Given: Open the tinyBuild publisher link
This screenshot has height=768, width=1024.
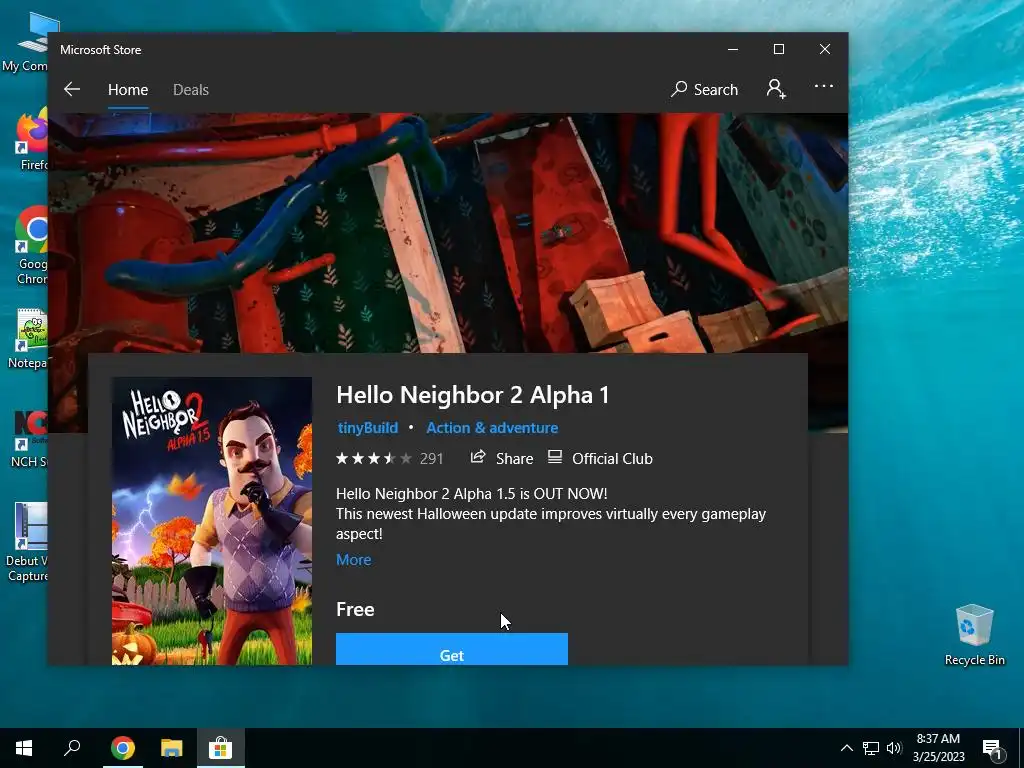Looking at the screenshot, I should [x=368, y=428].
